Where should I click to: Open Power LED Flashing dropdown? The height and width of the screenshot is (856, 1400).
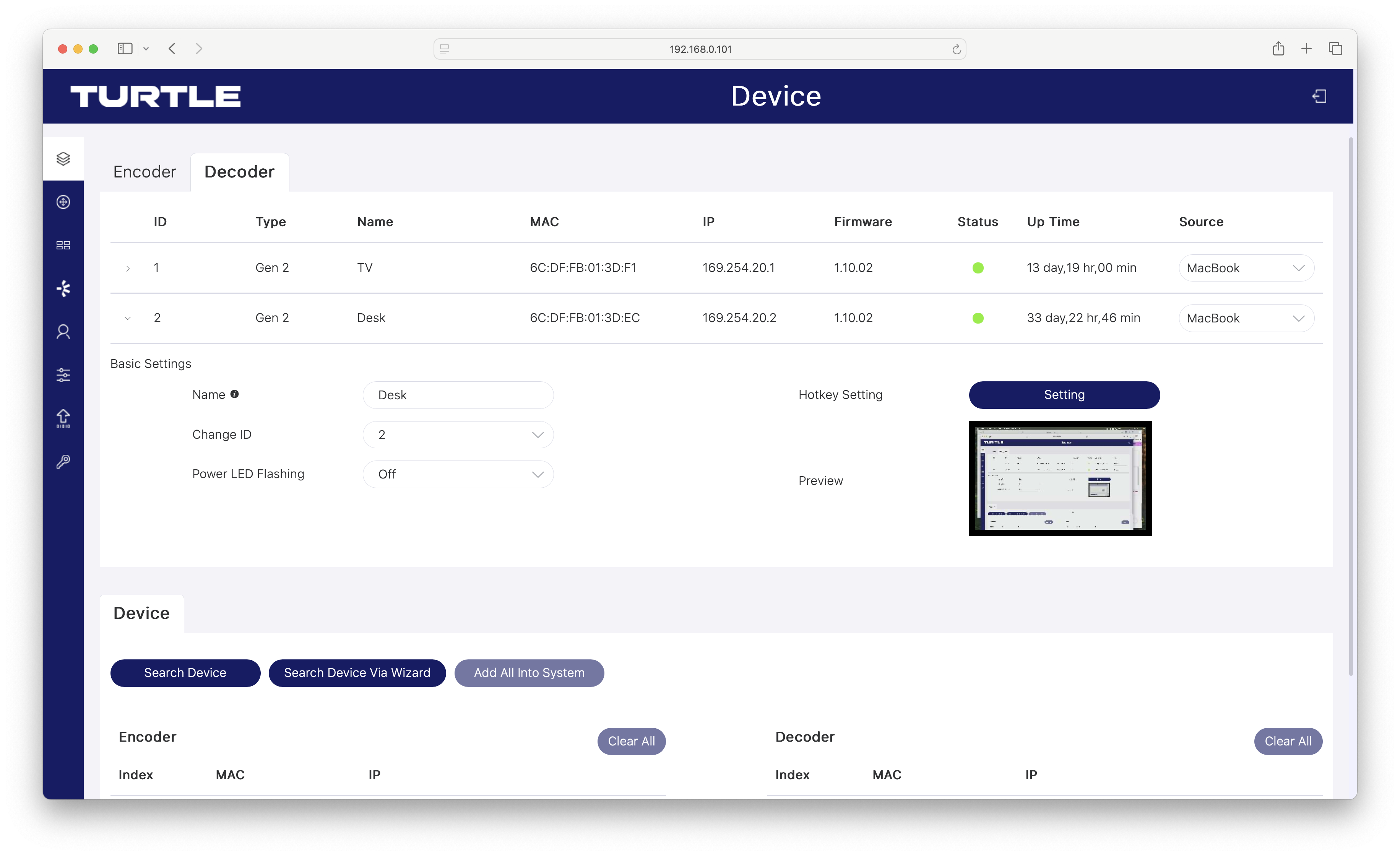click(x=458, y=474)
